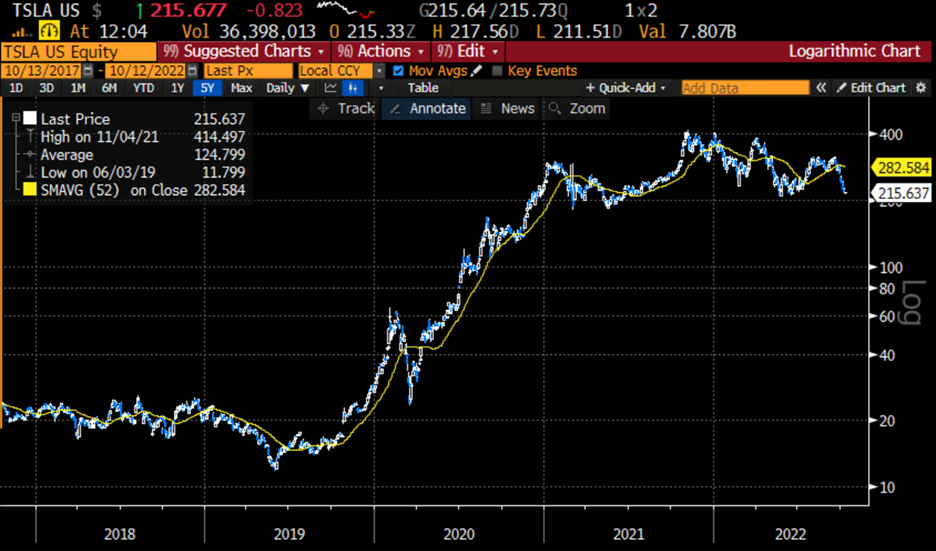The image size is (936, 551).
Task: Select the 1D range tab
Action: pos(16,88)
